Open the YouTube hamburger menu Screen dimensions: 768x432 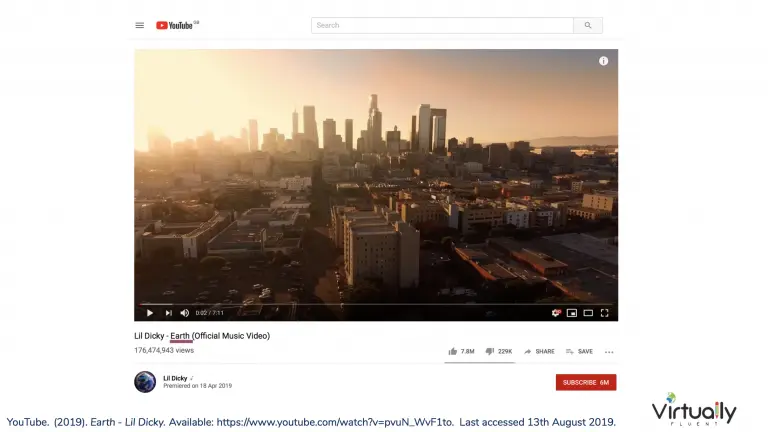click(x=140, y=25)
